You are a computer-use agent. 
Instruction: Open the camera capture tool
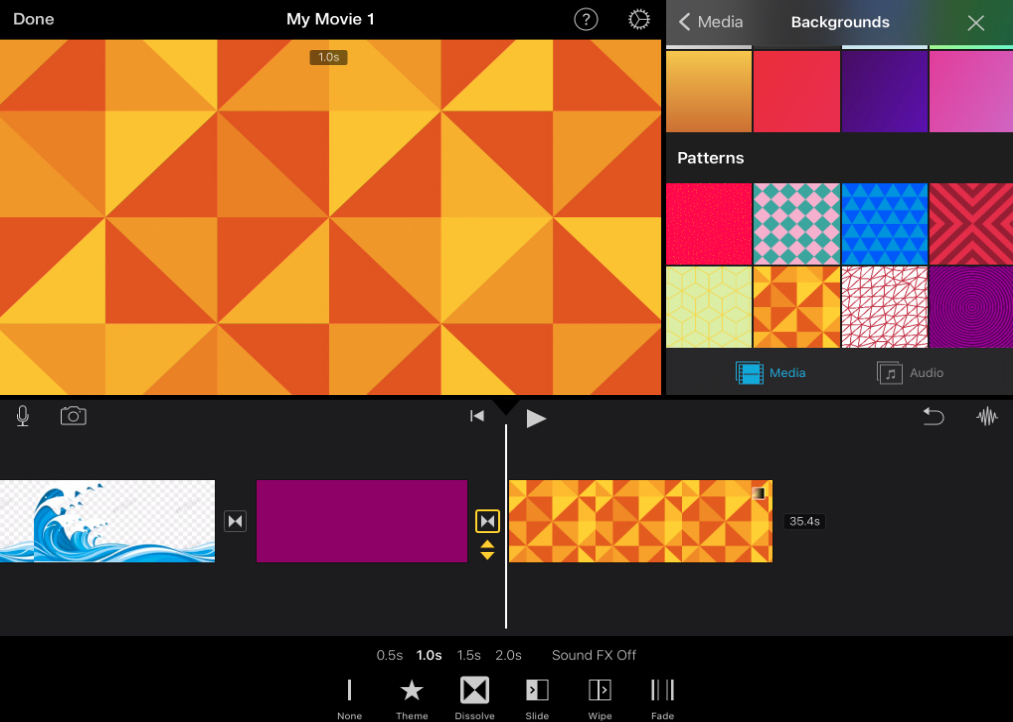click(x=73, y=417)
